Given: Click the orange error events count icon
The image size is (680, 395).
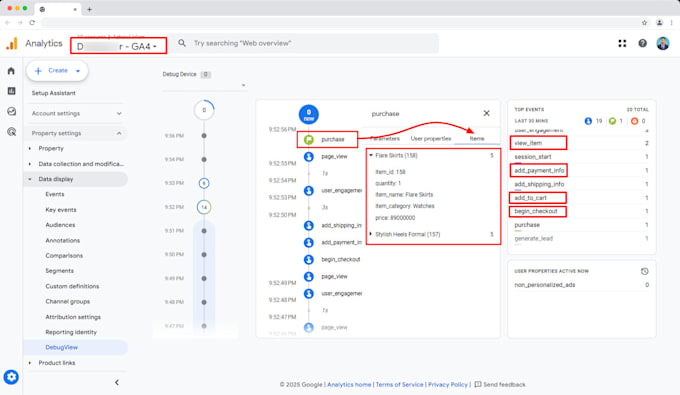Looking at the screenshot, I should click(634, 121).
